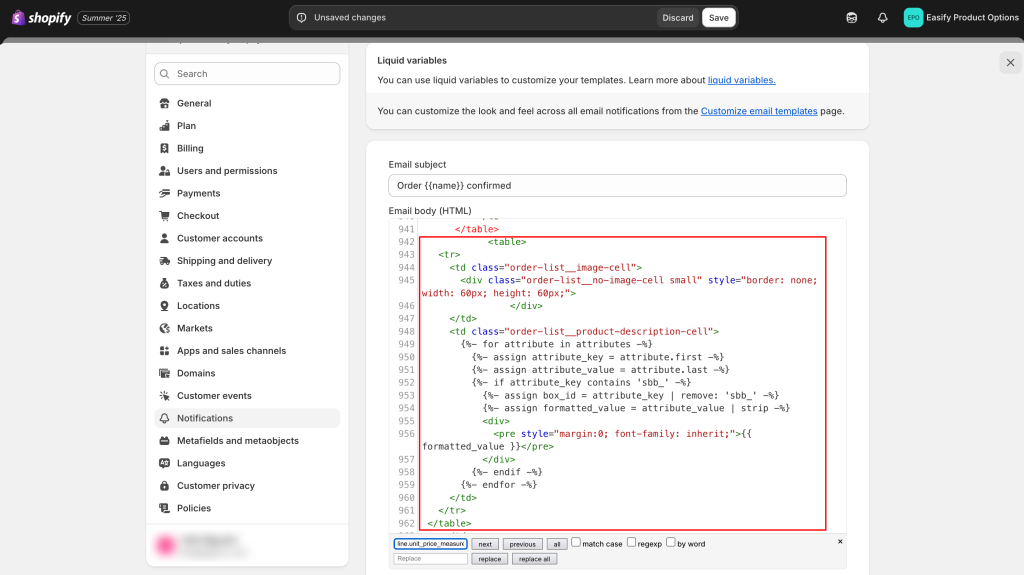Click the Domains icon
Image resolution: width=1024 pixels, height=575 pixels.
click(165, 374)
